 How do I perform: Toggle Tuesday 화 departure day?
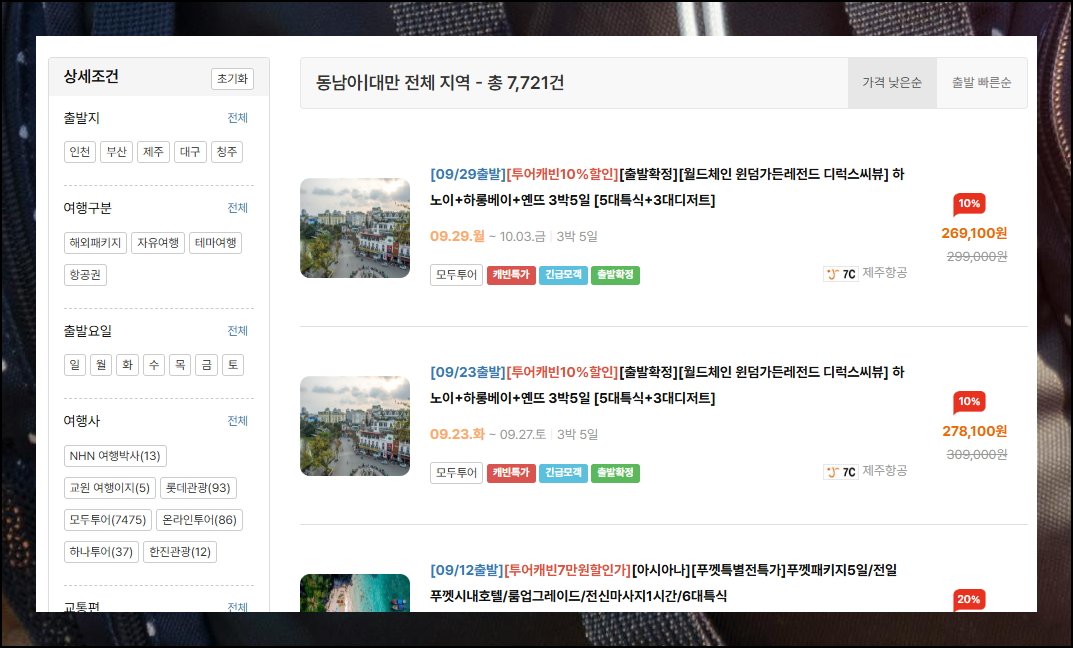tap(127, 365)
